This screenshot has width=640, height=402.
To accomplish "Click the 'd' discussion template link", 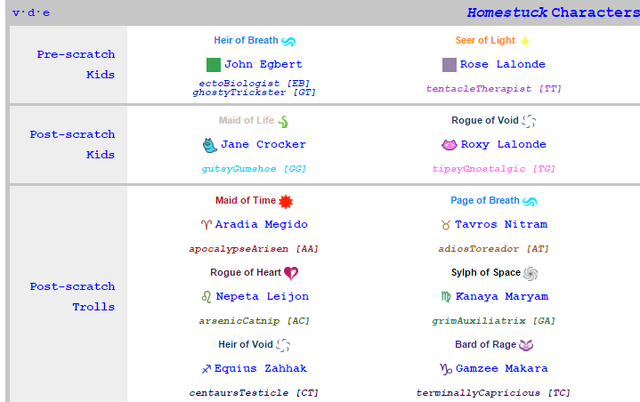I will tap(31, 13).
